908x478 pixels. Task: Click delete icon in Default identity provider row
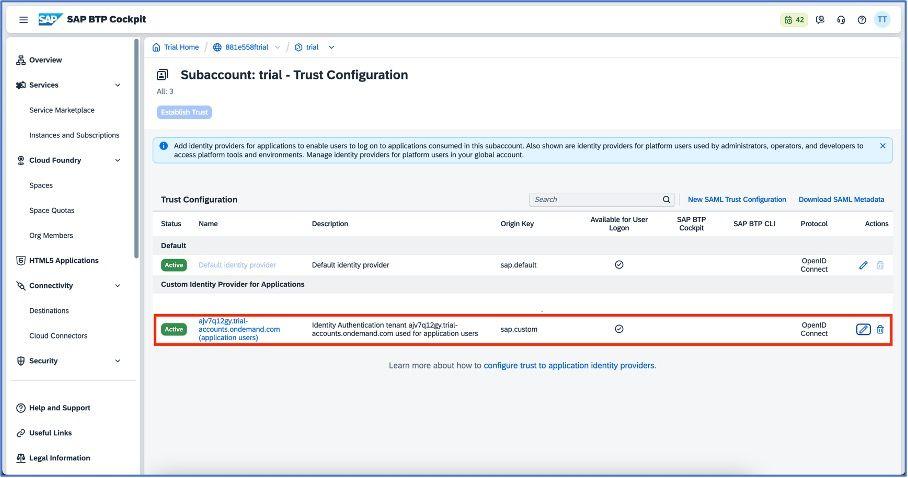pyautogui.click(x=880, y=265)
